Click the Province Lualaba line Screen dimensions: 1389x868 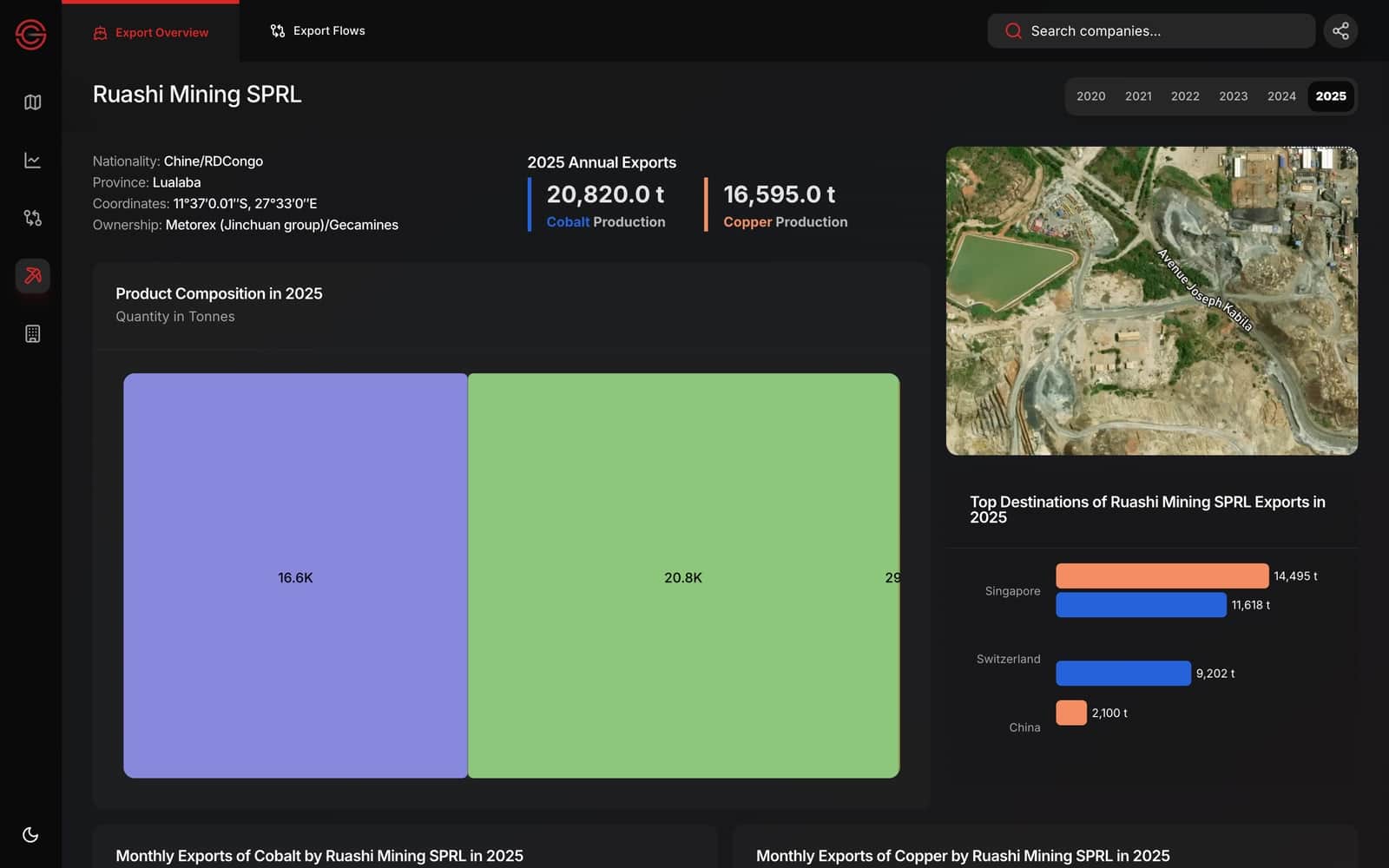tap(147, 182)
